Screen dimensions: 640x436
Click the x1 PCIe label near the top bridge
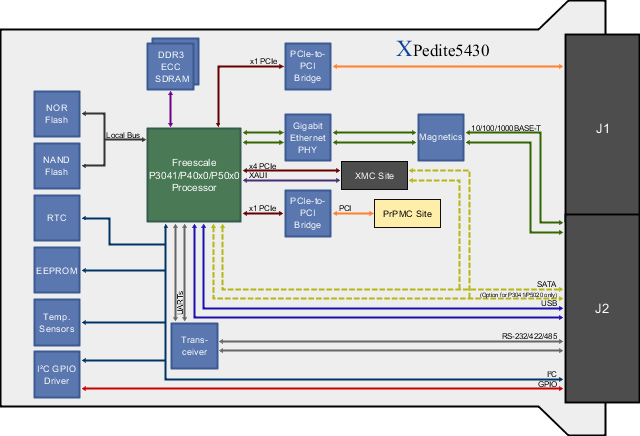pos(263,61)
